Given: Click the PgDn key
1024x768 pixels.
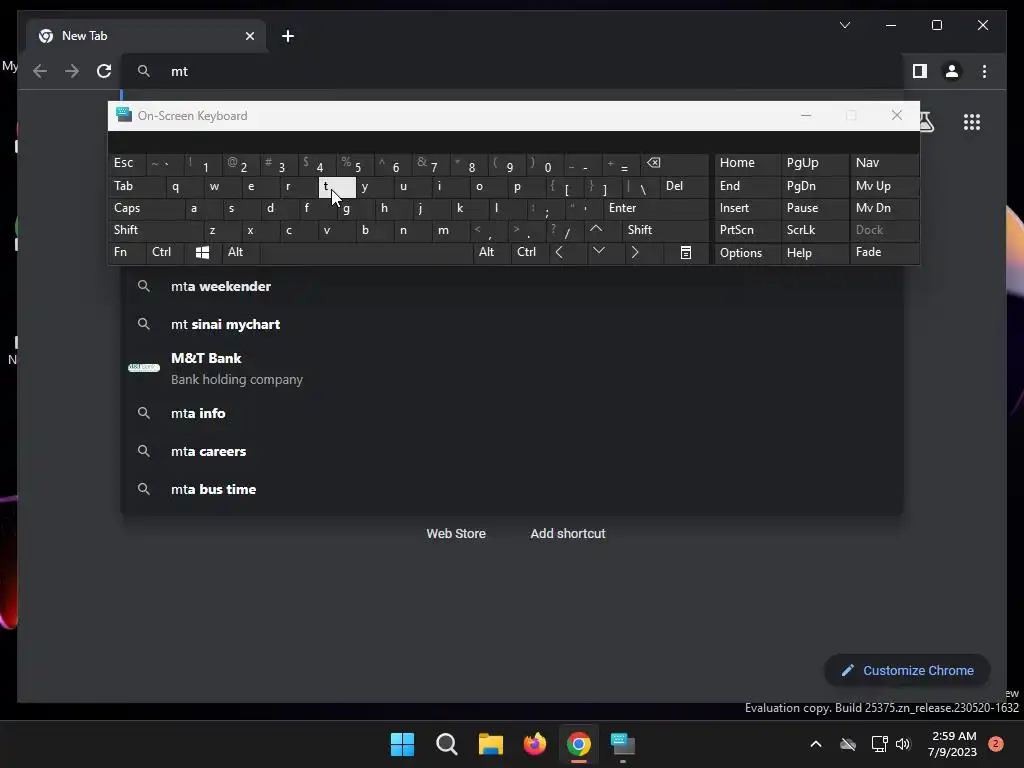Looking at the screenshot, I should click(x=815, y=187).
